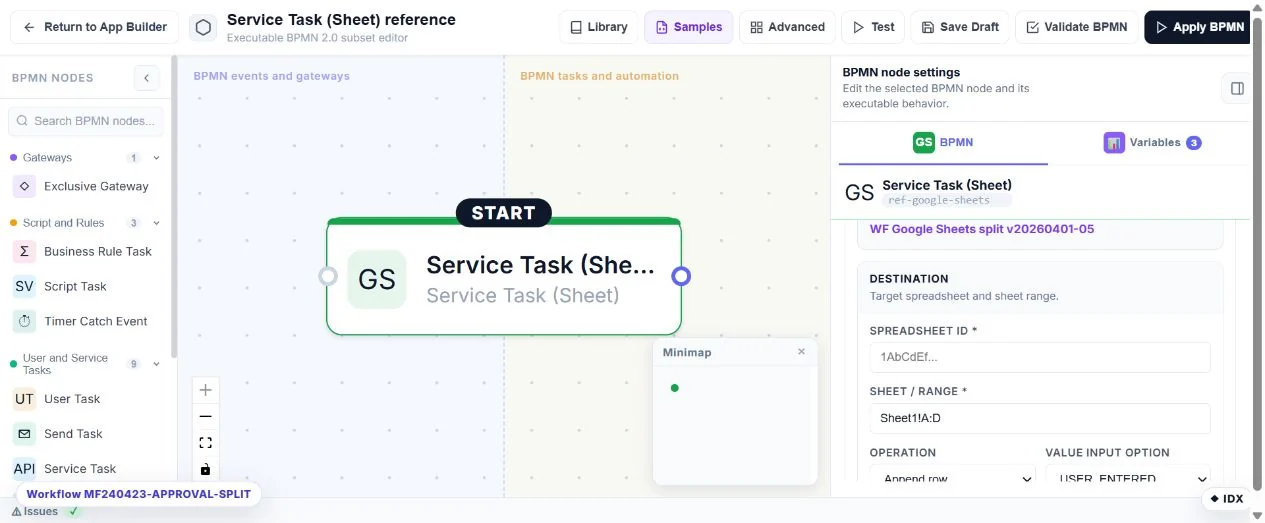Click the node's right output connector
1265x523 pixels.
point(681,276)
